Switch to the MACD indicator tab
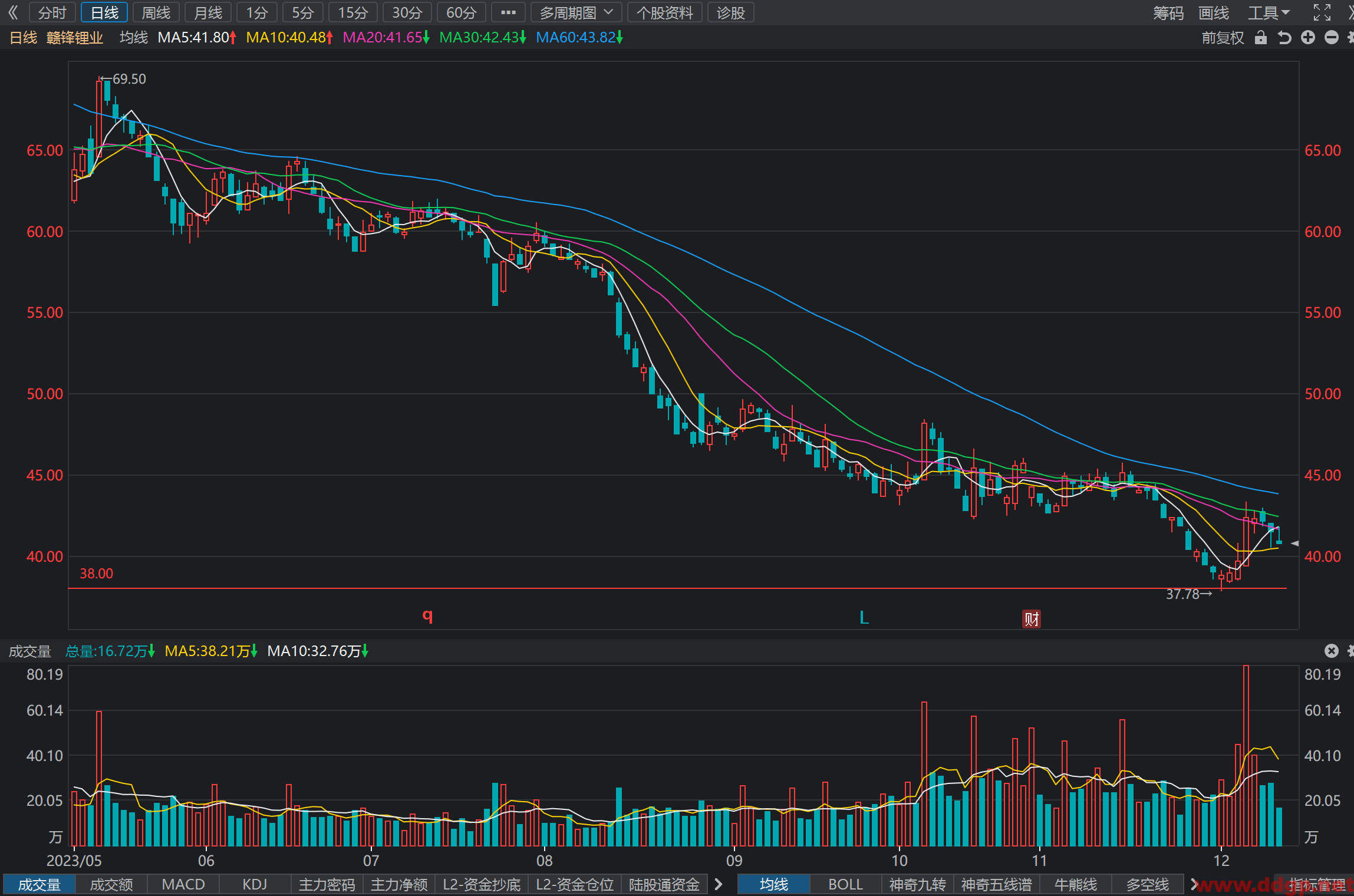The width and height of the screenshot is (1354, 896). [x=183, y=885]
